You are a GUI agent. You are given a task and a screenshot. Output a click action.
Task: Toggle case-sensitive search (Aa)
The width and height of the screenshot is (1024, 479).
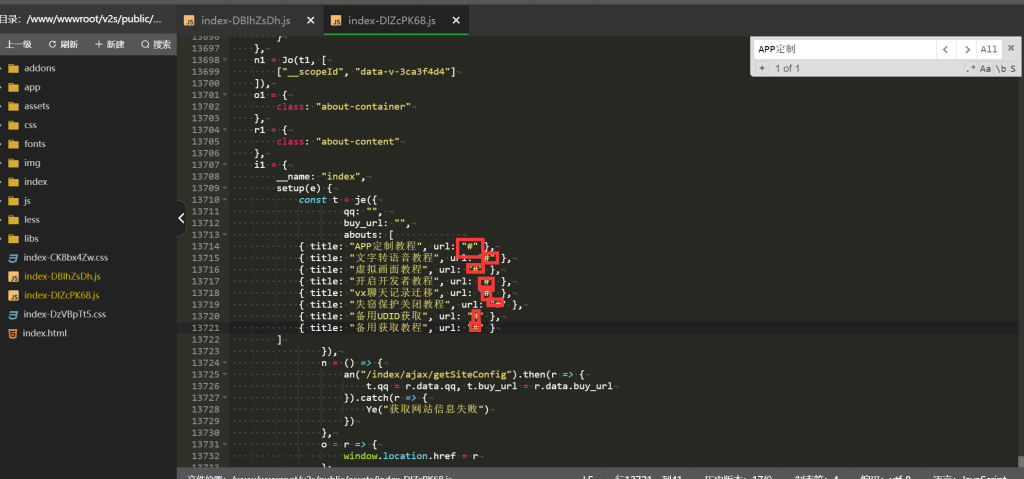(985, 69)
